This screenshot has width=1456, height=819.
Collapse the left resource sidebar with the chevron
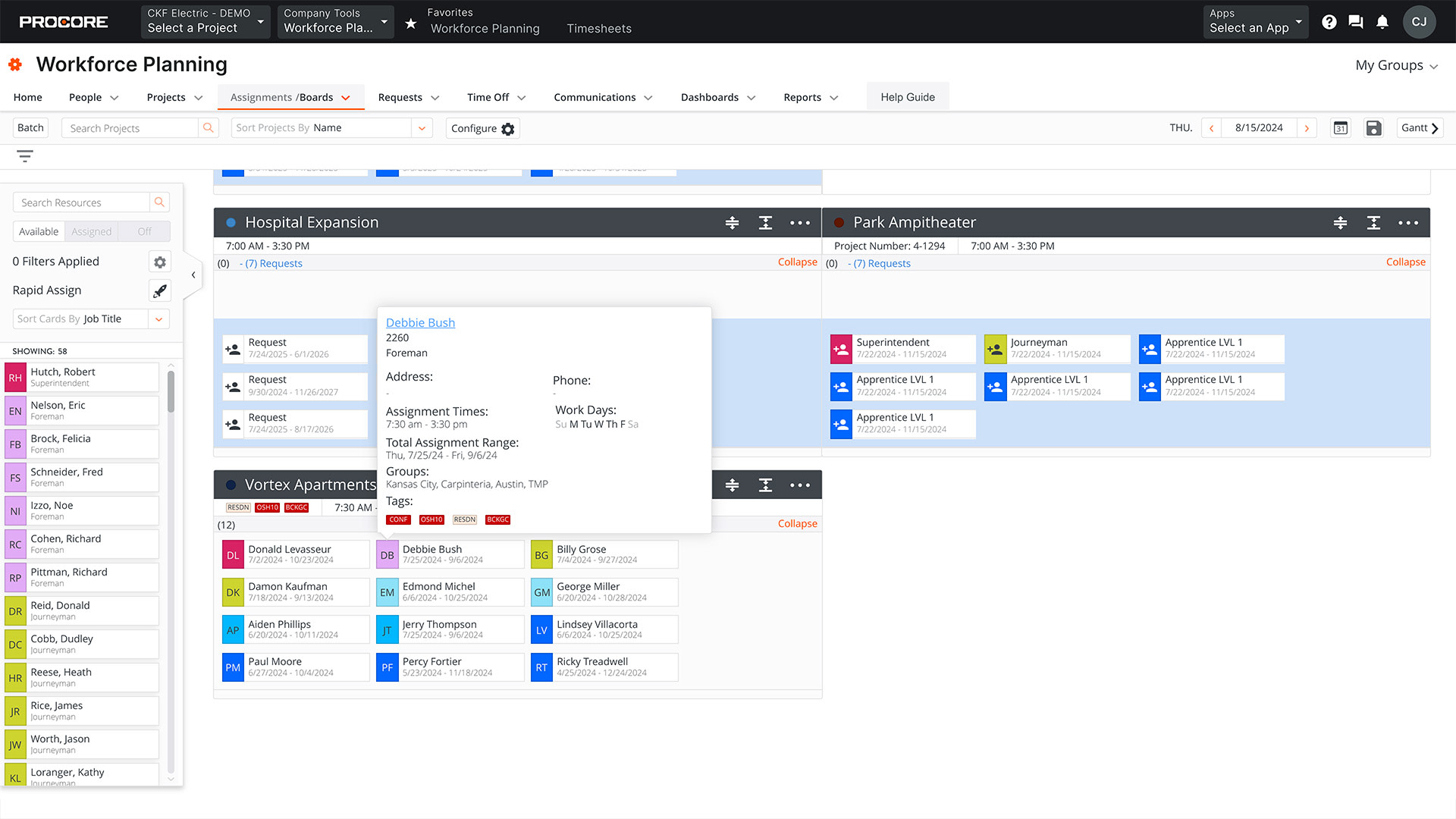pos(193,275)
